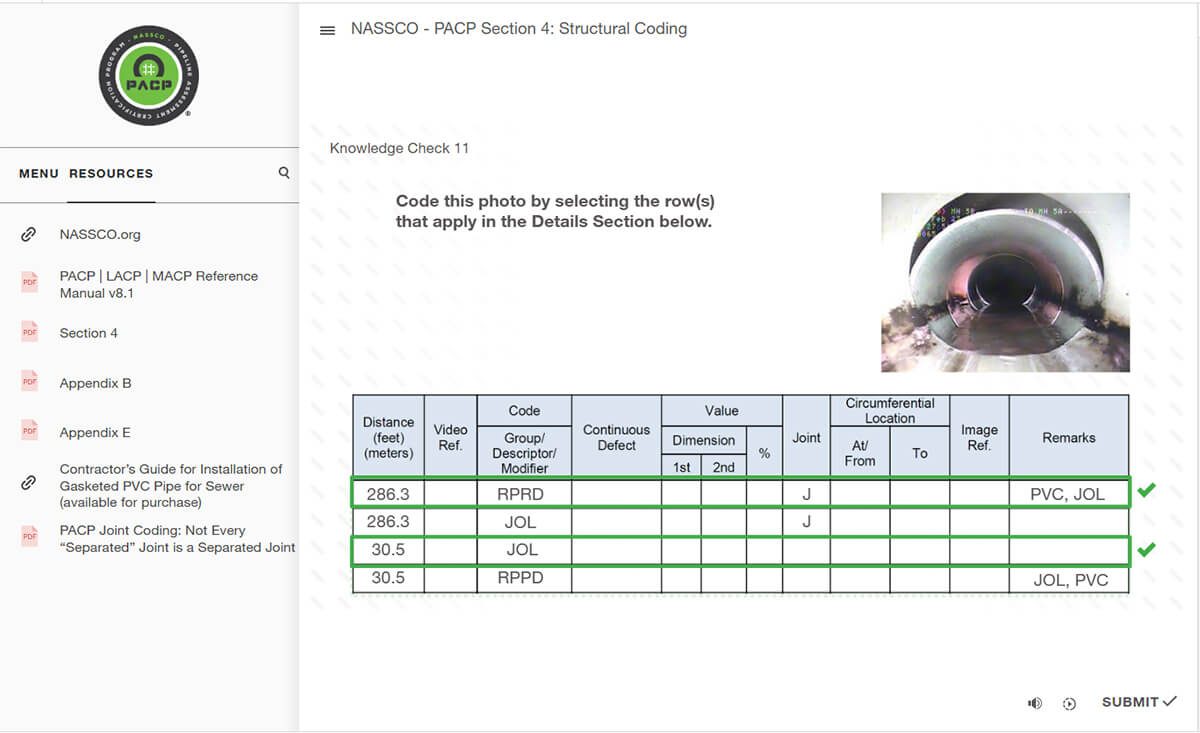
Task: Switch to the MENU tab
Action: (x=39, y=173)
